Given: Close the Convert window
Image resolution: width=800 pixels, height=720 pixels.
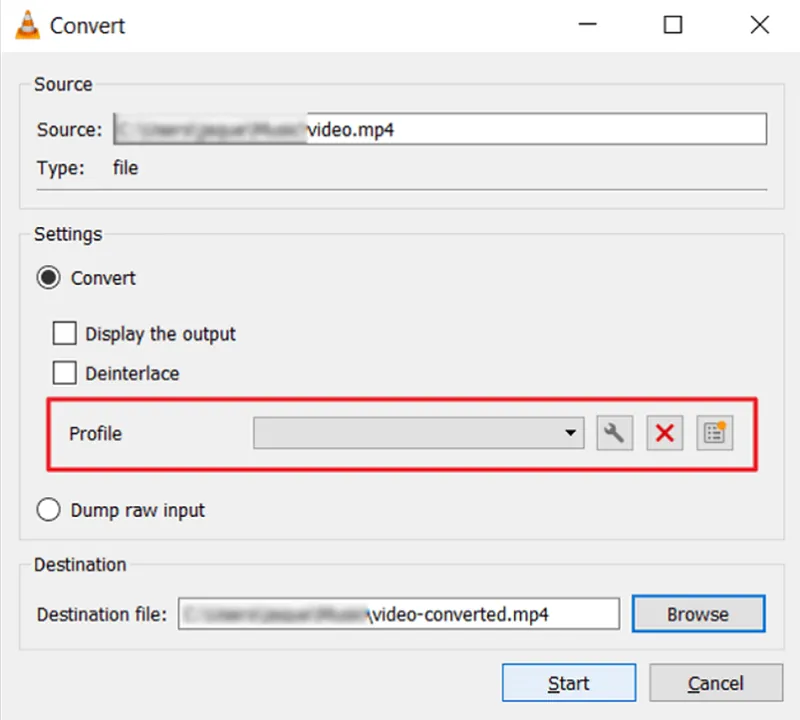Looking at the screenshot, I should click(760, 24).
